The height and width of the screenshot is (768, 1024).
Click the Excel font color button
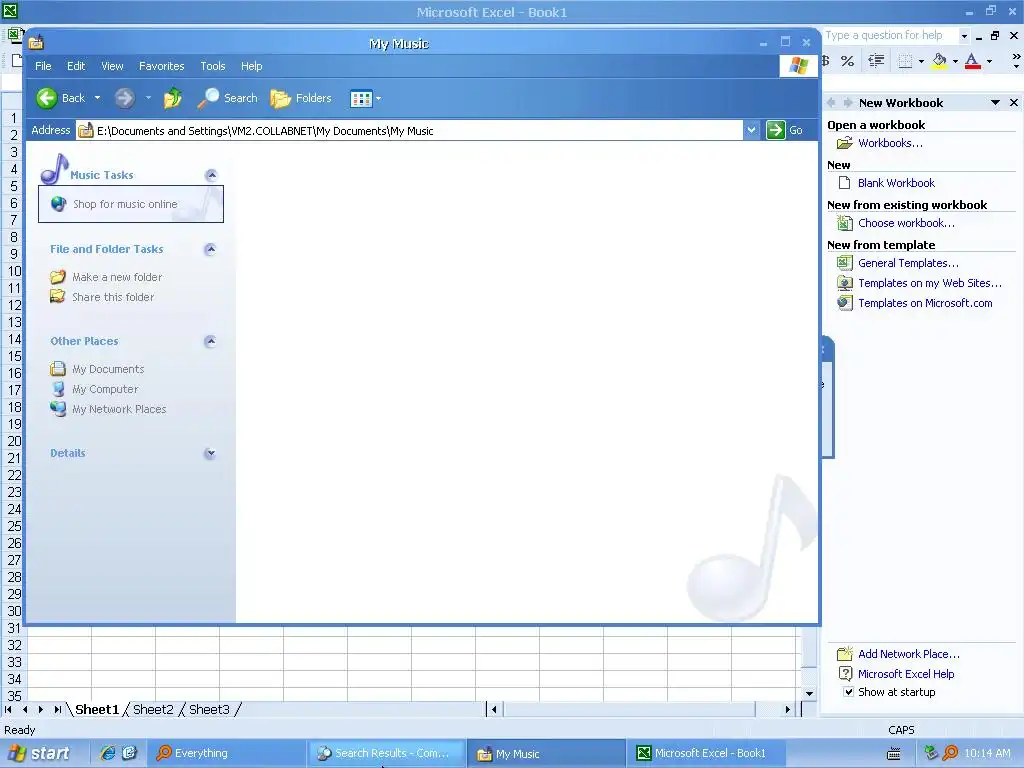[x=972, y=61]
